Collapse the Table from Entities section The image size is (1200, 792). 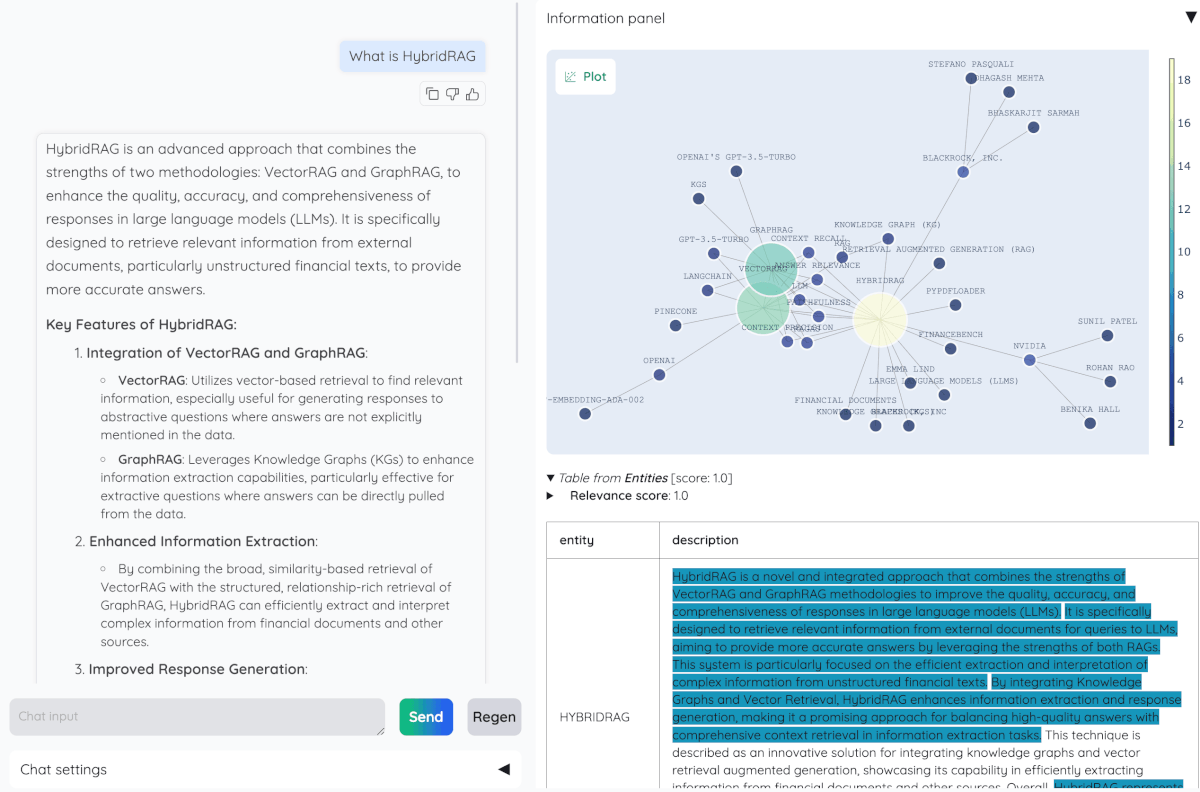click(550, 478)
